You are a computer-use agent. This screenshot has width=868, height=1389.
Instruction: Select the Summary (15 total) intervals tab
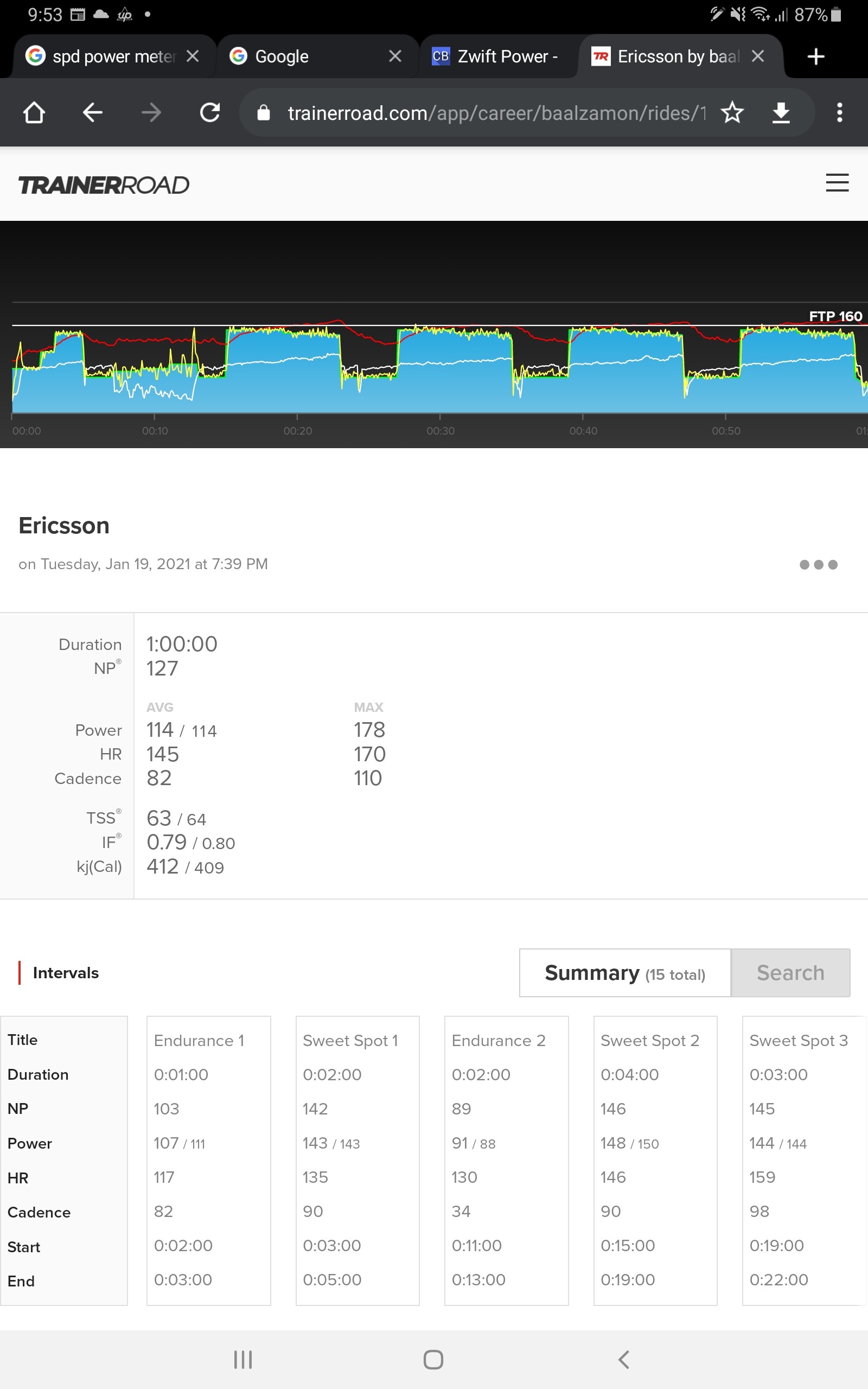click(625, 973)
